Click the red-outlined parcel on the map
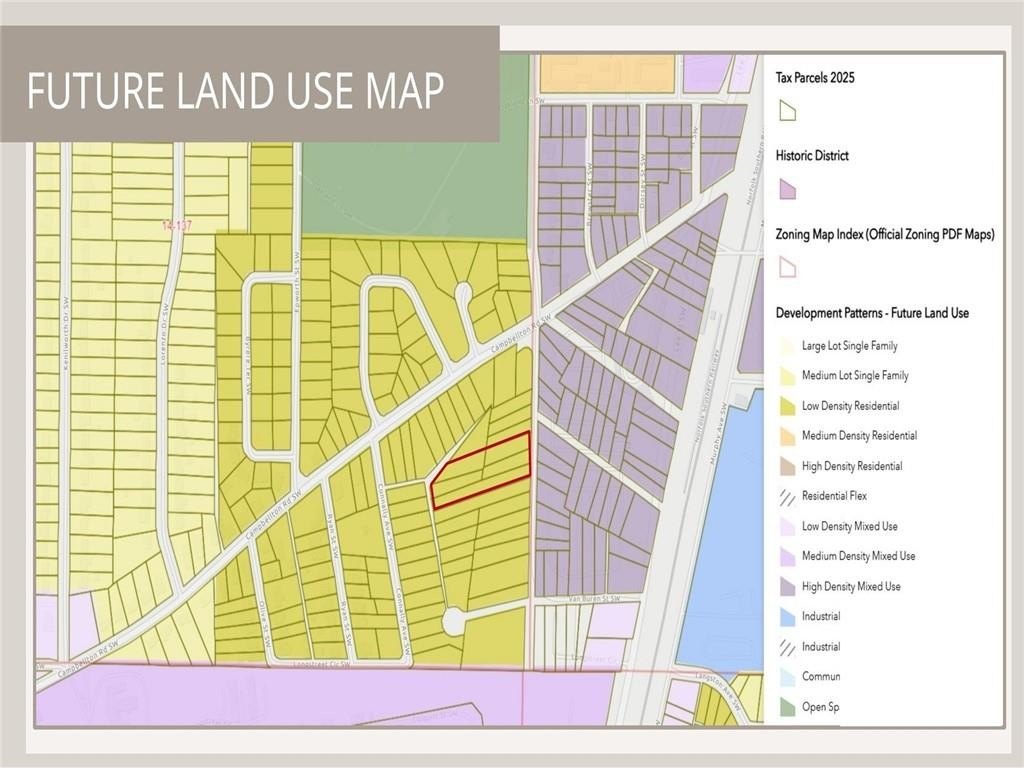This screenshot has height=768, width=1024. 481,470
